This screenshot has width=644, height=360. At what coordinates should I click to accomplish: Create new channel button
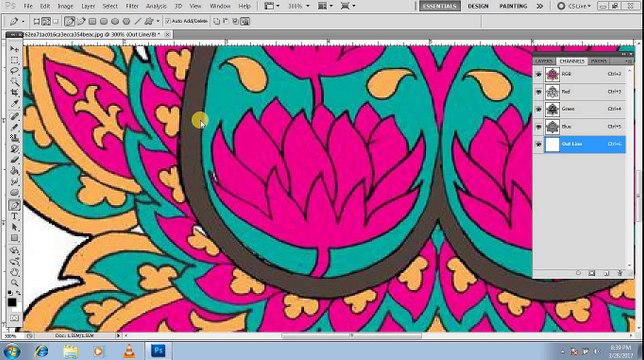606,273
